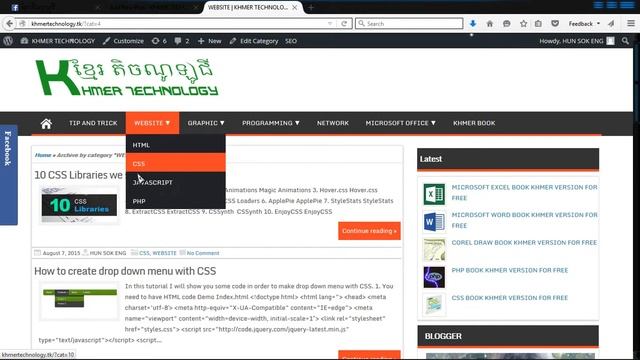Click the Excel icon in Latest widget
The width and height of the screenshot is (640, 360).
[x=434, y=194]
